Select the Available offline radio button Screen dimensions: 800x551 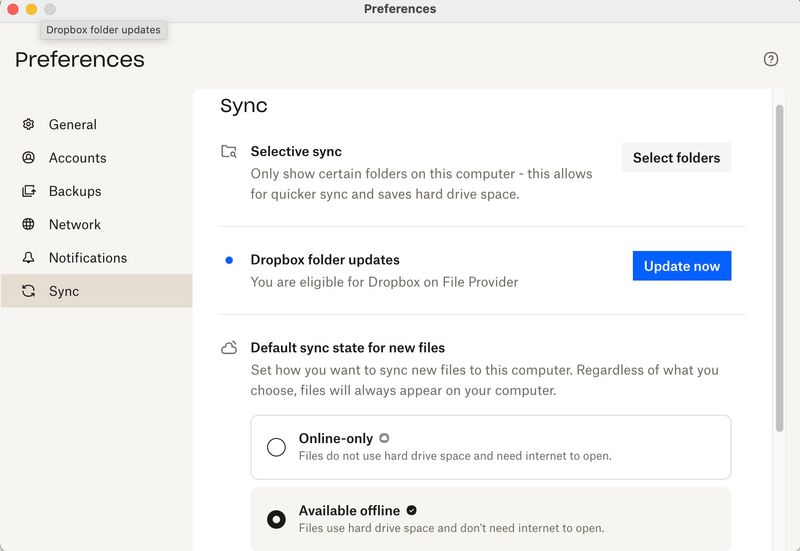pyautogui.click(x=276, y=519)
